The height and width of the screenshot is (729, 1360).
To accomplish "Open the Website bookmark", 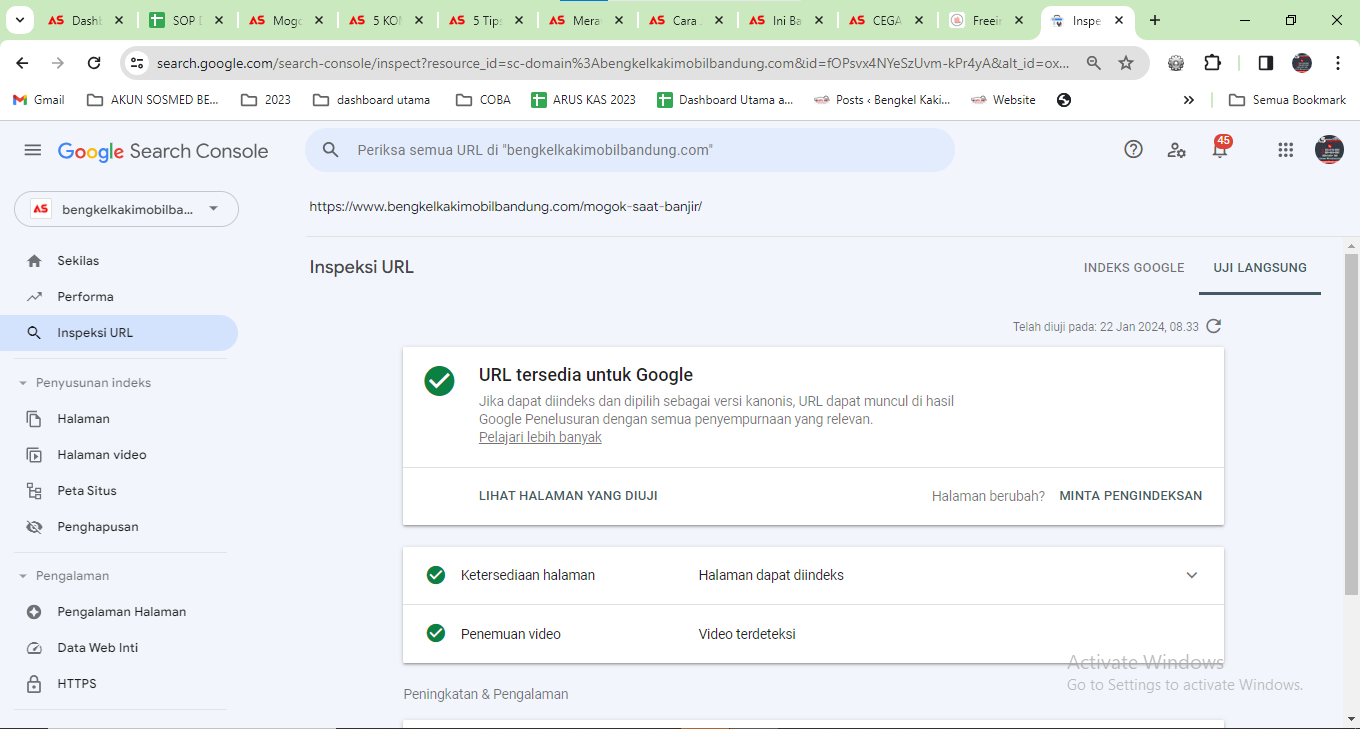I will coord(1003,100).
